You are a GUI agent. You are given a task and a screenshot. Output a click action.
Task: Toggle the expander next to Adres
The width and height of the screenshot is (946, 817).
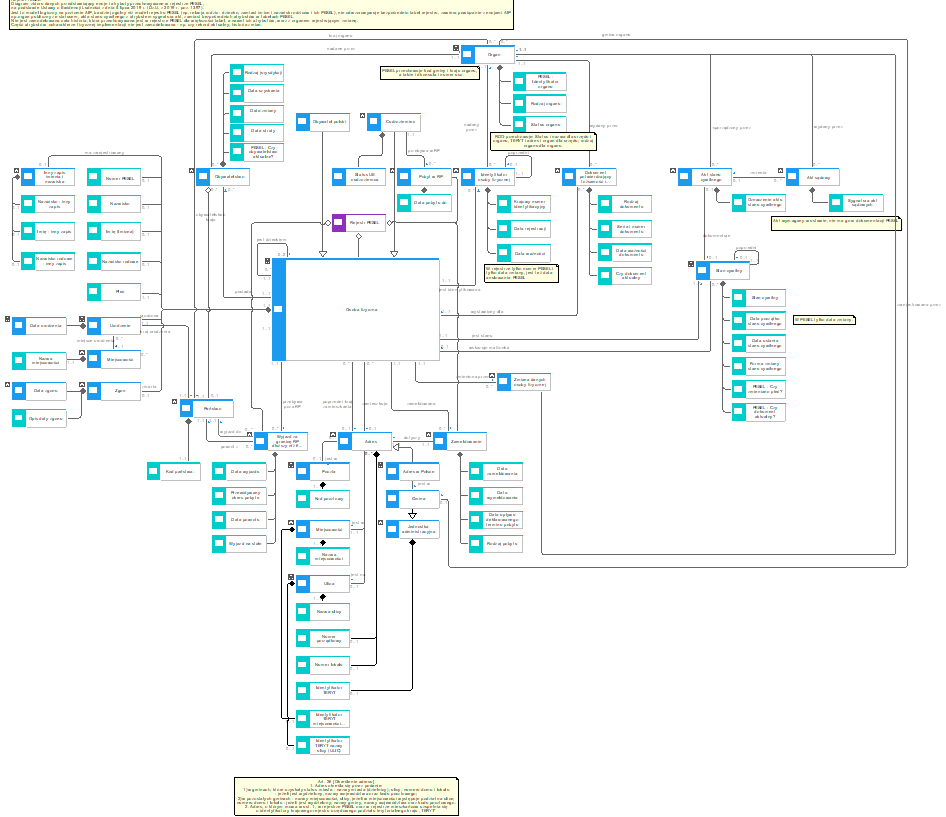[x=334, y=434]
